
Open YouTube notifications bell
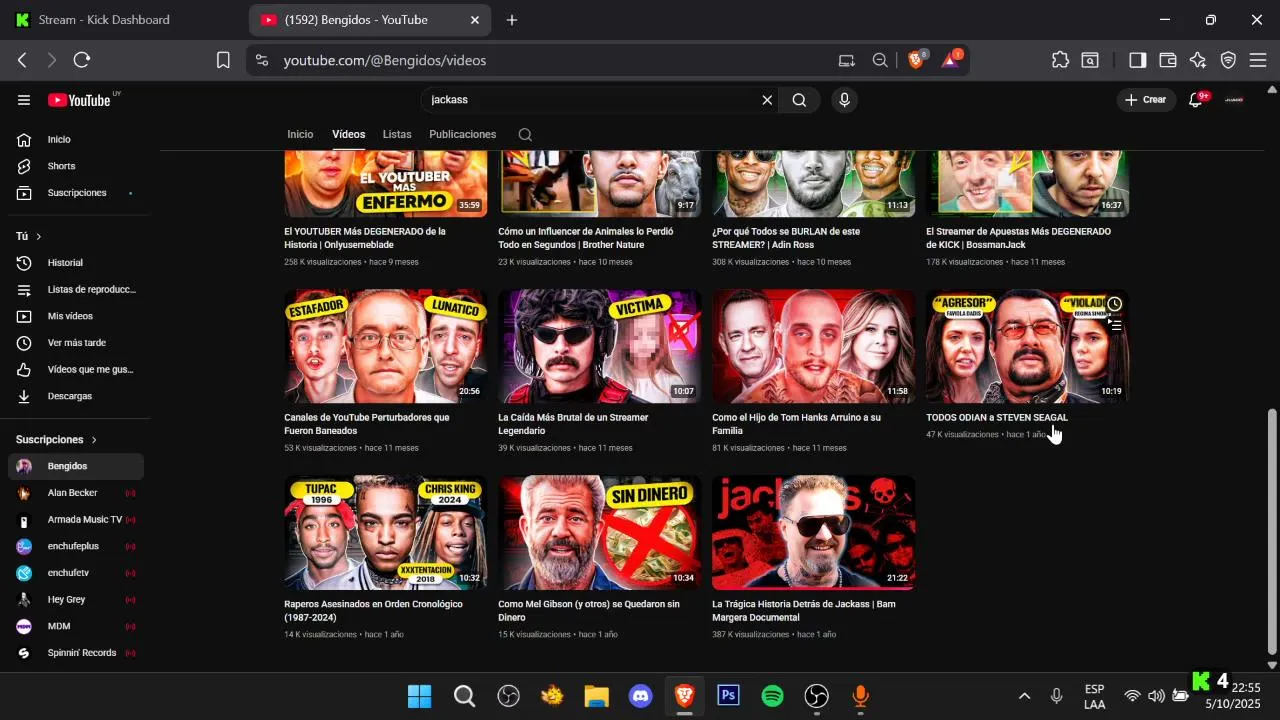[x=1196, y=100]
